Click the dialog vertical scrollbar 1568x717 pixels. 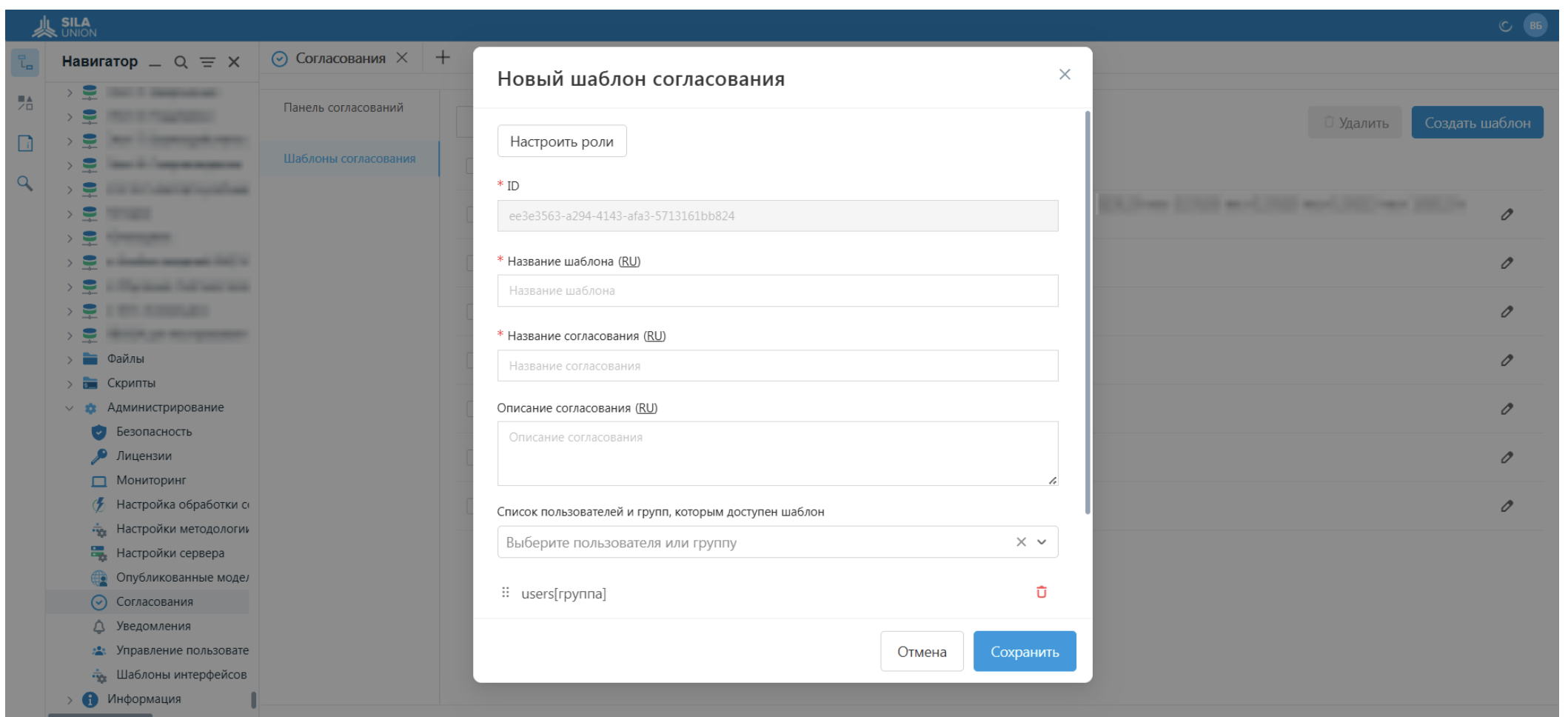click(1087, 311)
